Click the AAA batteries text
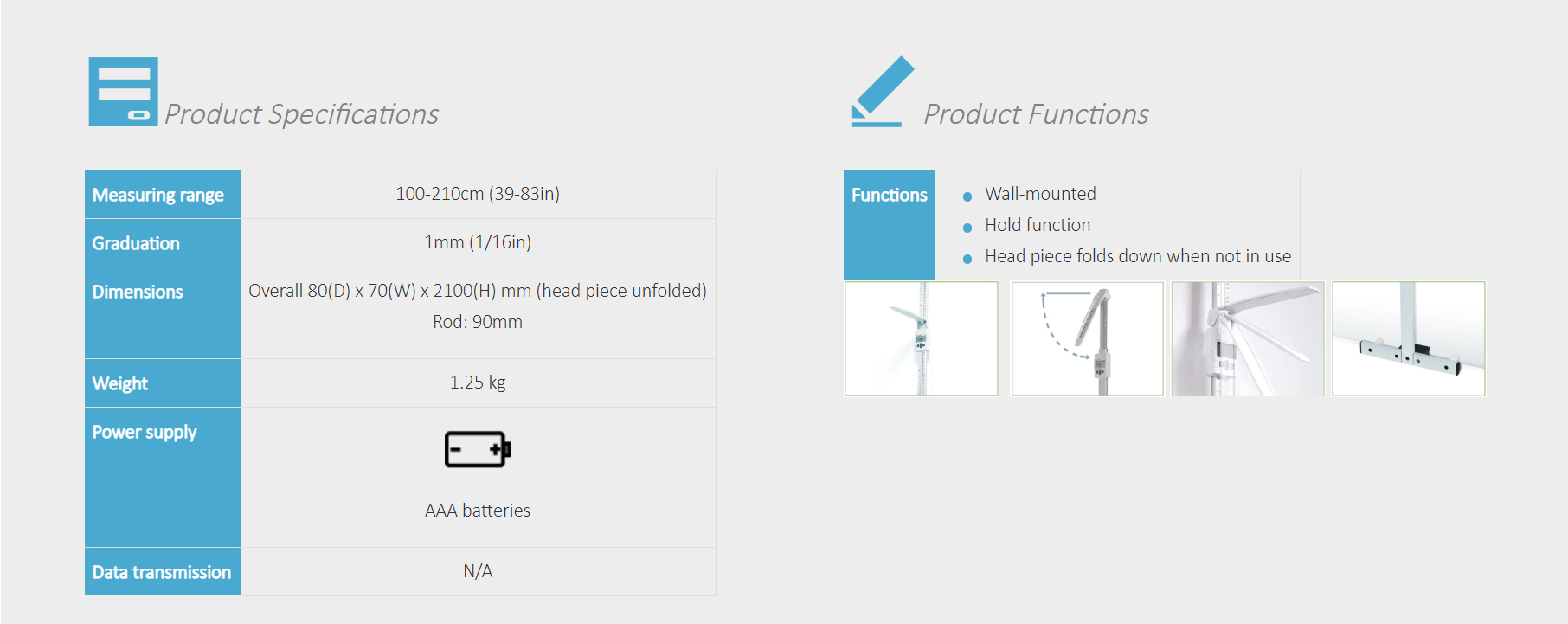Viewport: 1568px width, 624px height. [478, 511]
